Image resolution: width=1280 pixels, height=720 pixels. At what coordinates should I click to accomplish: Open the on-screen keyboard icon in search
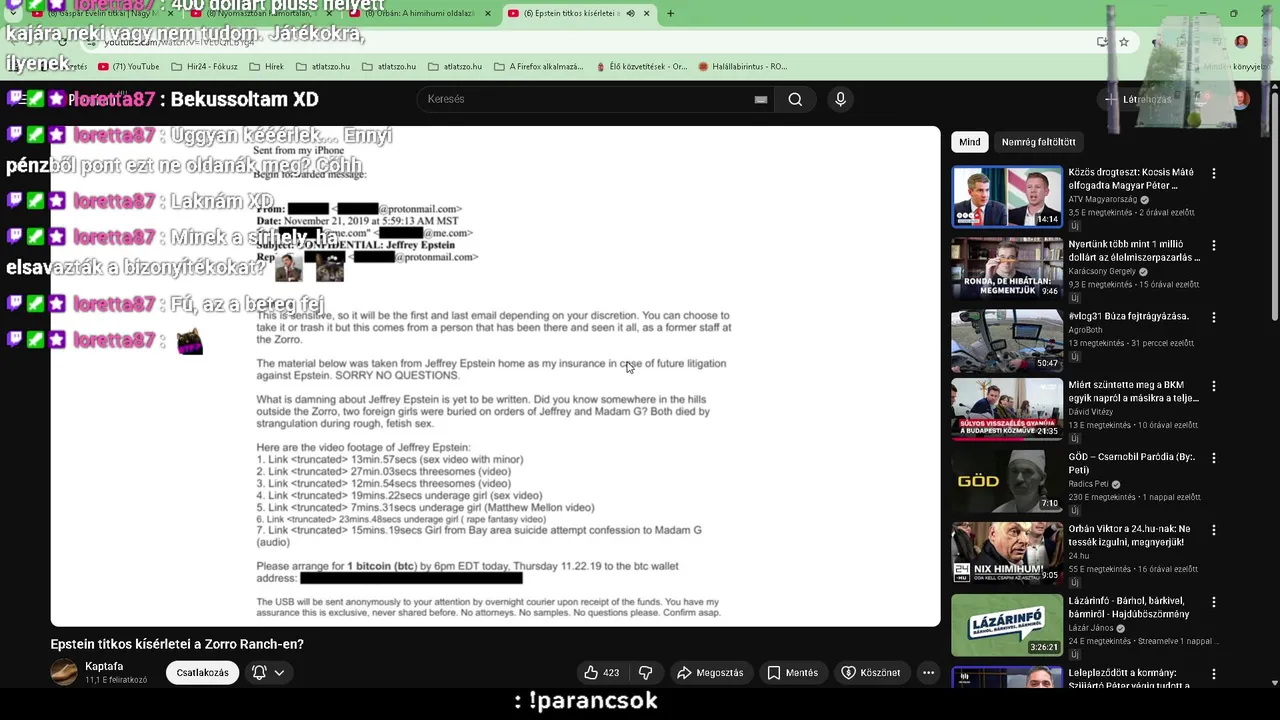tap(761, 99)
